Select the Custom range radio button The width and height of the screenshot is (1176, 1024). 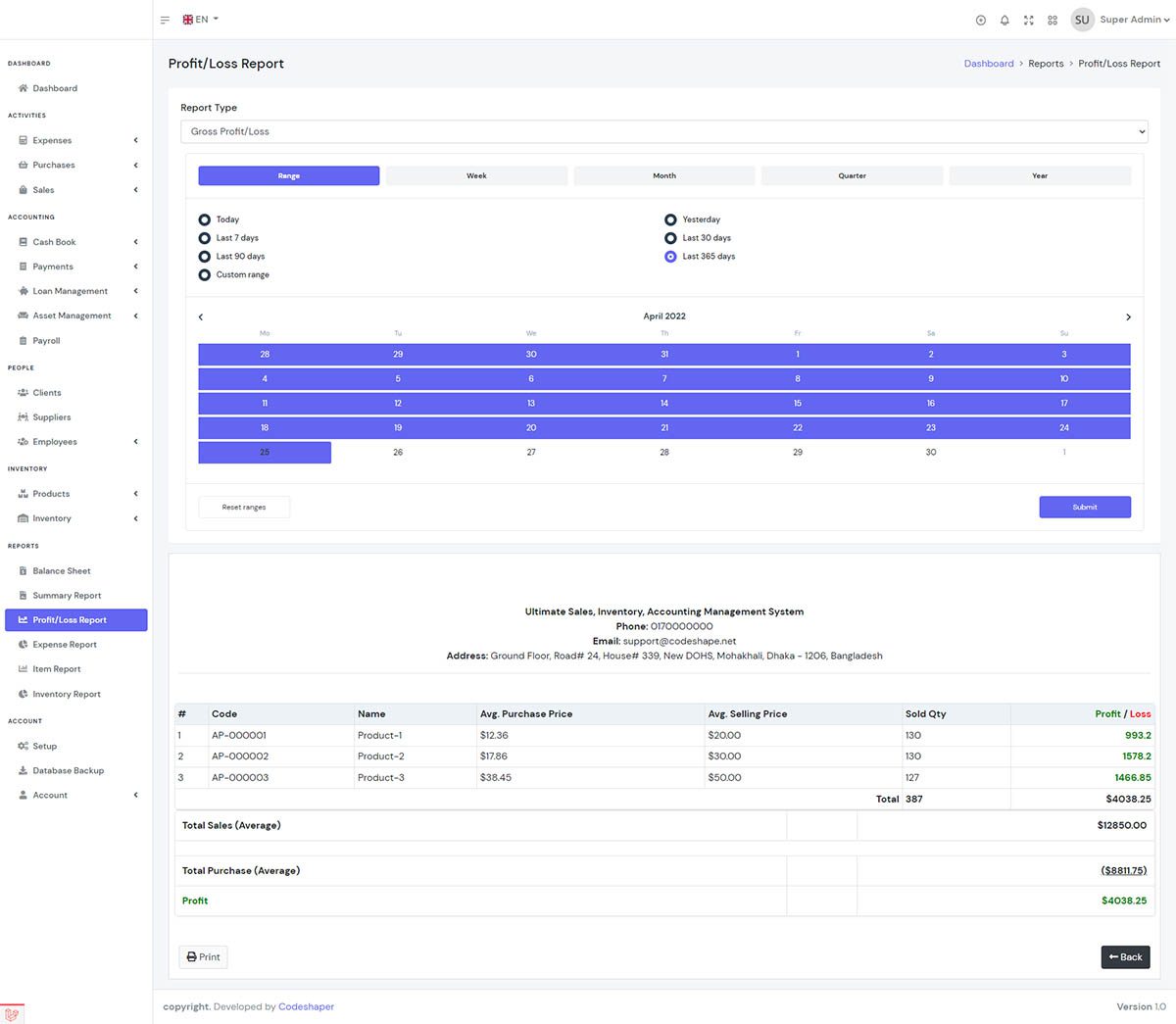(x=205, y=275)
